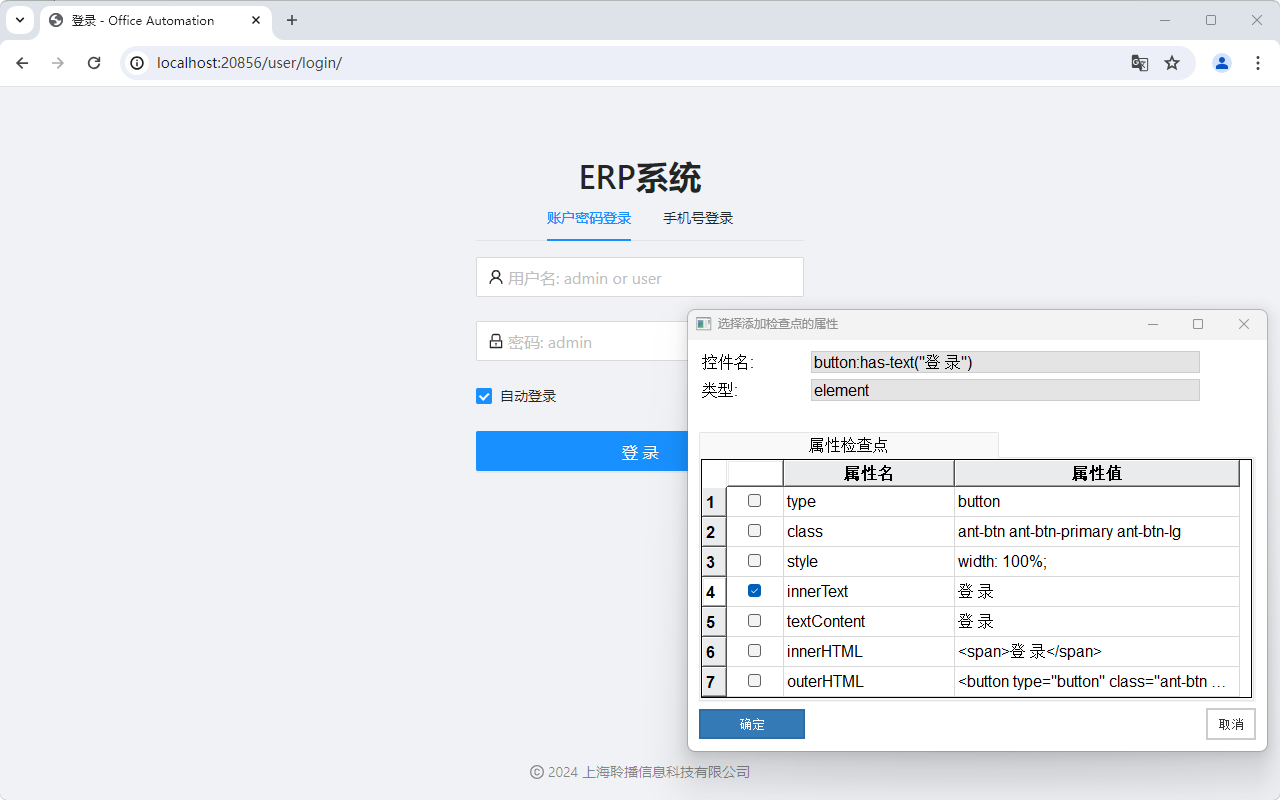View site info icon beside the URL
The height and width of the screenshot is (800, 1280).
pos(138,63)
